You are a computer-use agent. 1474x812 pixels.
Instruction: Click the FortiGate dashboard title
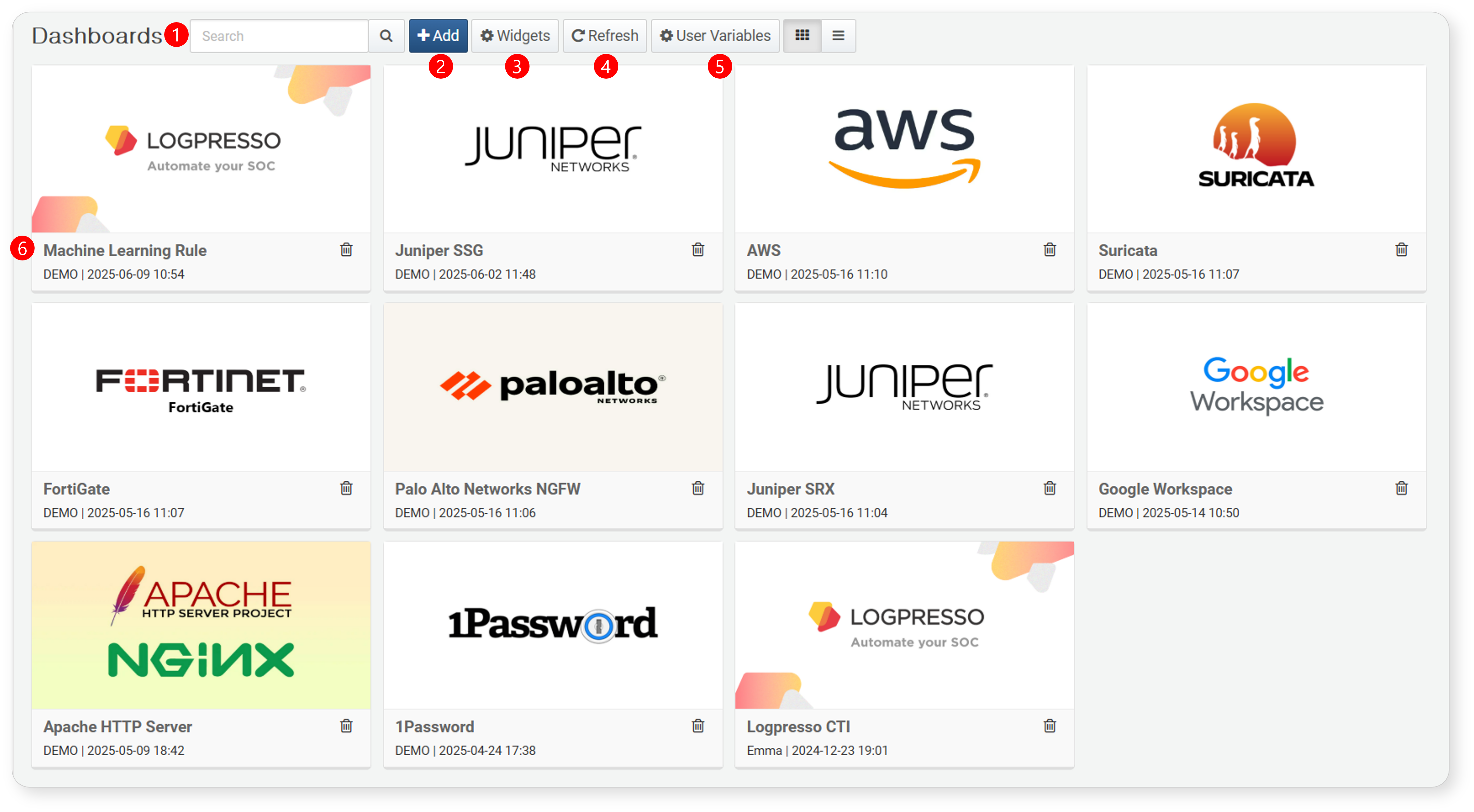pos(77,489)
